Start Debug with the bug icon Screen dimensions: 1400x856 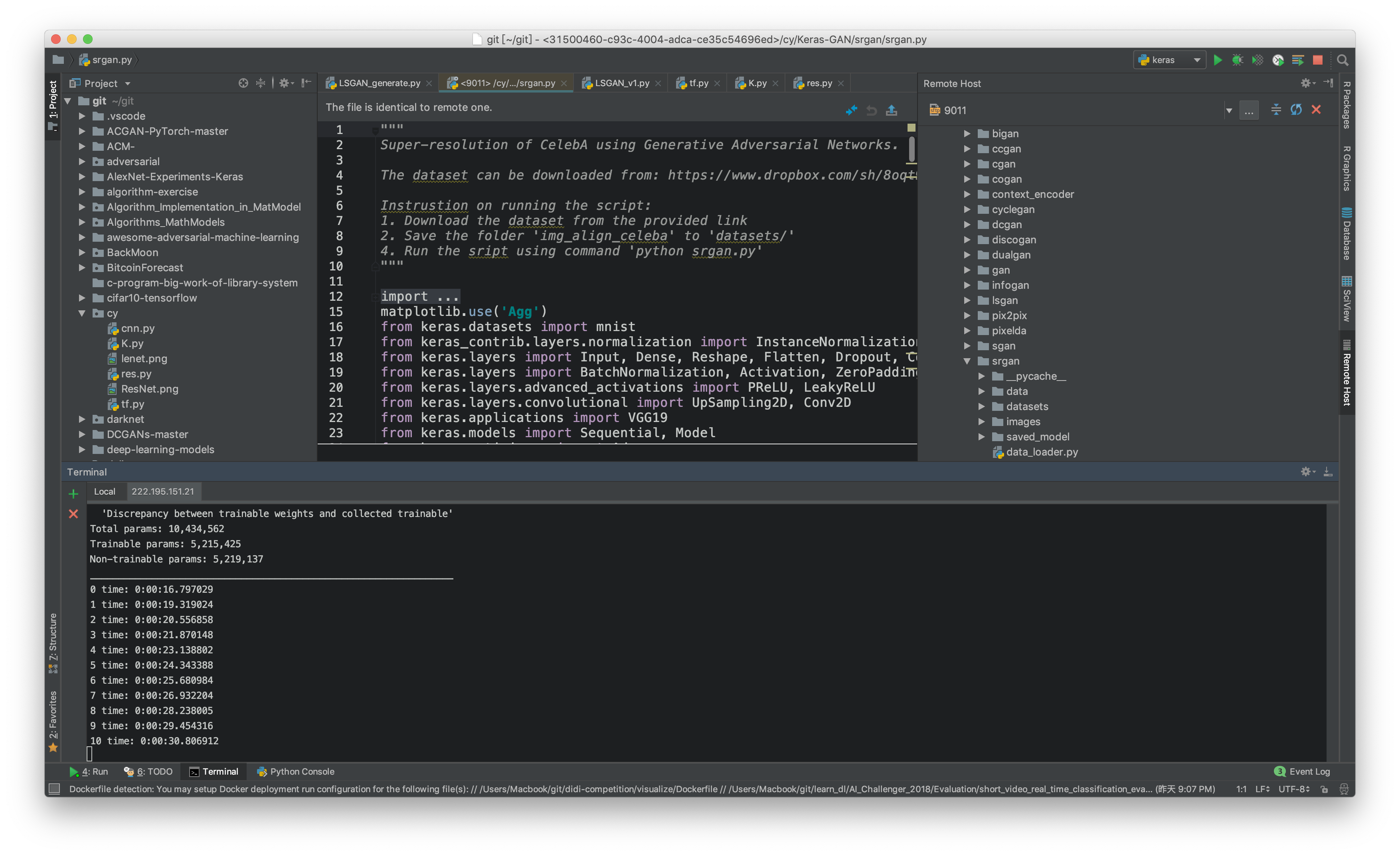1237,60
